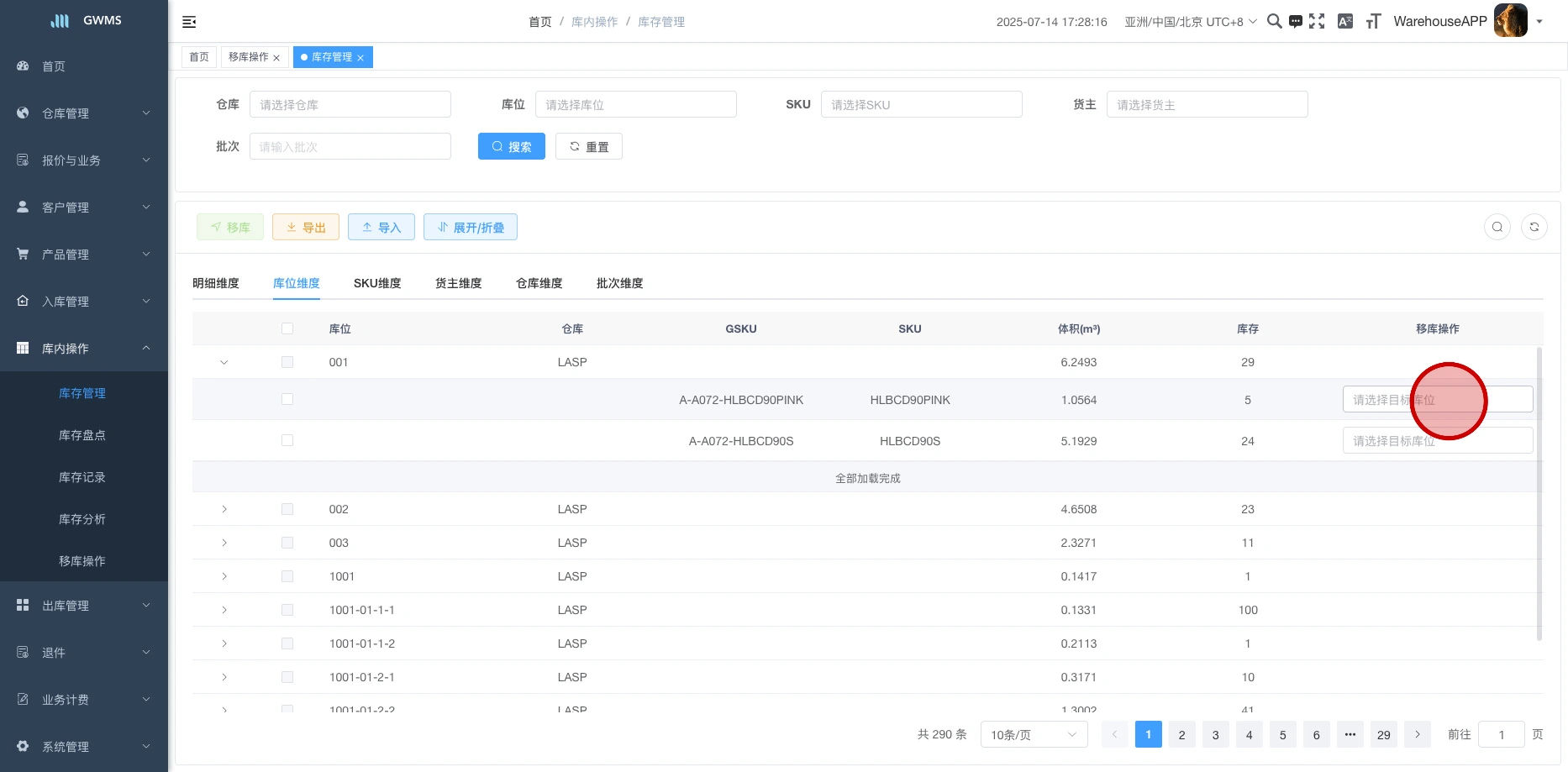Screen dimensions: 1568x772
Task: Open the font size adjustment icon
Action: click(1373, 22)
